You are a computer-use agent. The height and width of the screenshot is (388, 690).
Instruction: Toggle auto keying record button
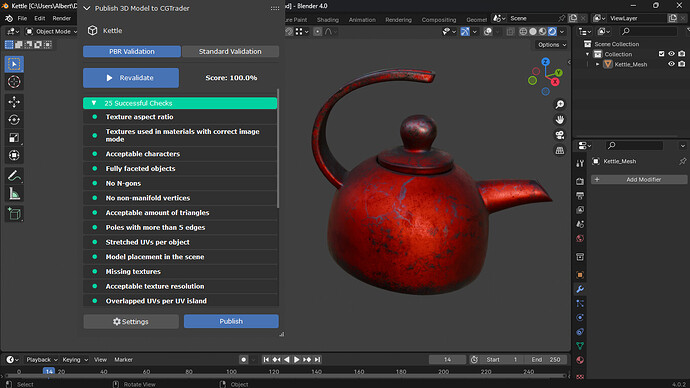(243, 359)
